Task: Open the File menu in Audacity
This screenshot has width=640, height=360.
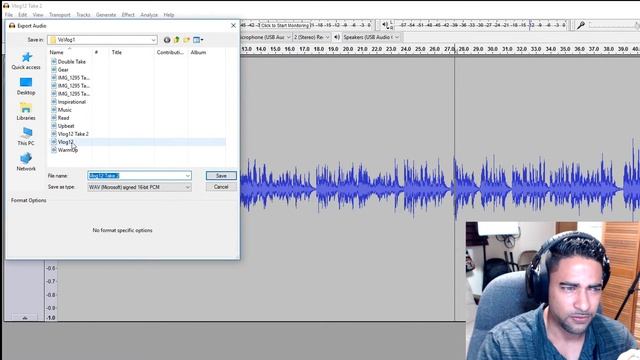Action: [x=9, y=15]
